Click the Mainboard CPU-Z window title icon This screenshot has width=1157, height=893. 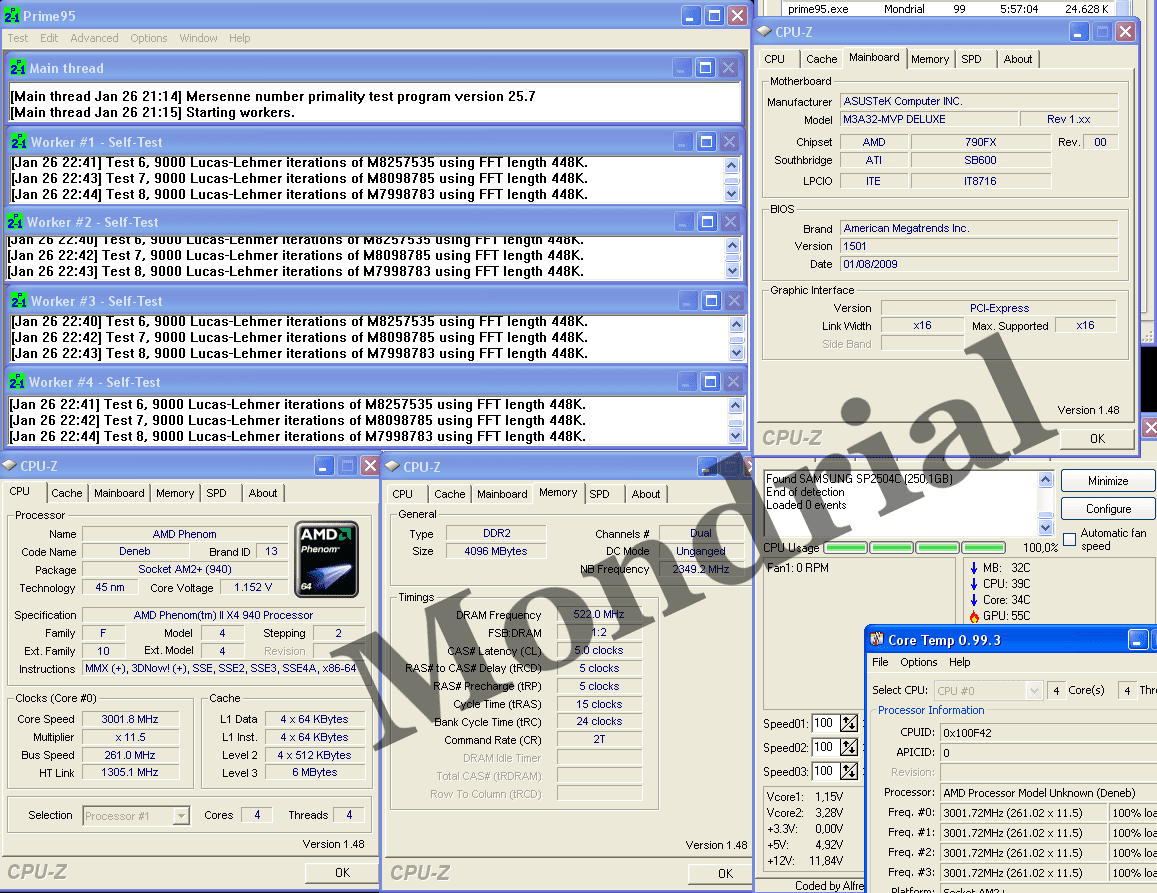[764, 31]
